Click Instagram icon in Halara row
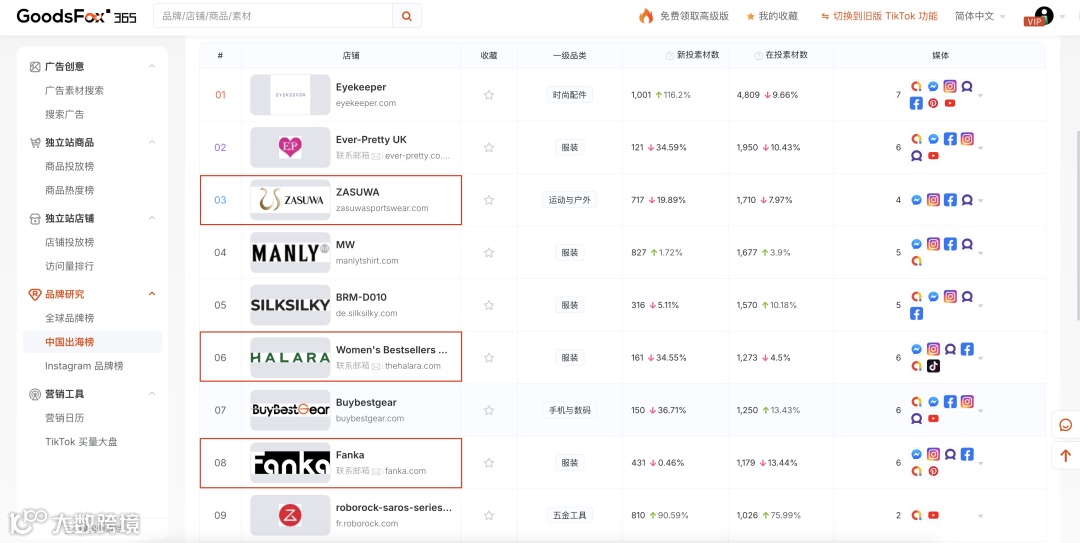Screen dimensions: 1080x543 coord(933,349)
